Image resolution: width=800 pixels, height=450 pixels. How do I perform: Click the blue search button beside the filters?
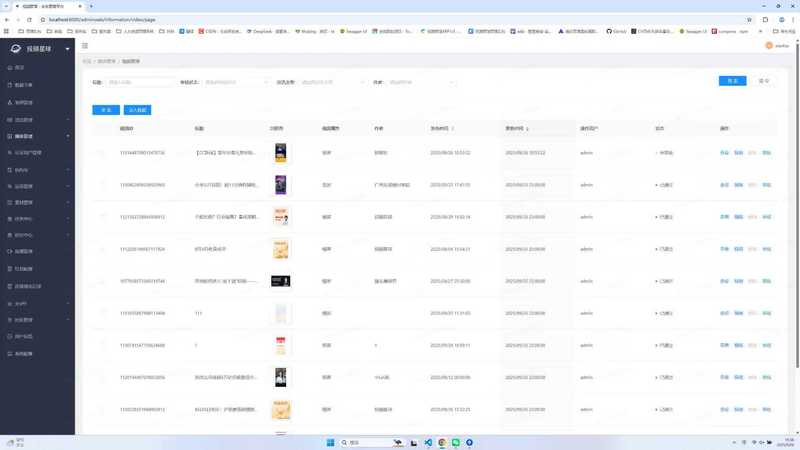point(732,81)
